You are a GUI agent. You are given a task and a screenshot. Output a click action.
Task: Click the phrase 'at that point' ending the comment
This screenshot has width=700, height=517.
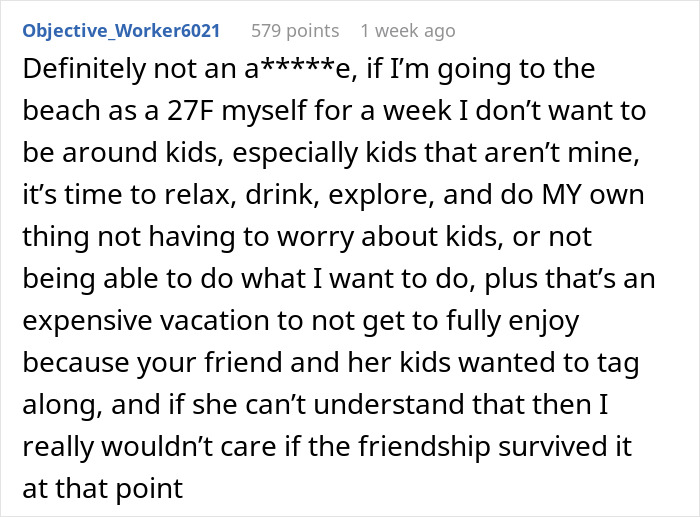coord(103,488)
